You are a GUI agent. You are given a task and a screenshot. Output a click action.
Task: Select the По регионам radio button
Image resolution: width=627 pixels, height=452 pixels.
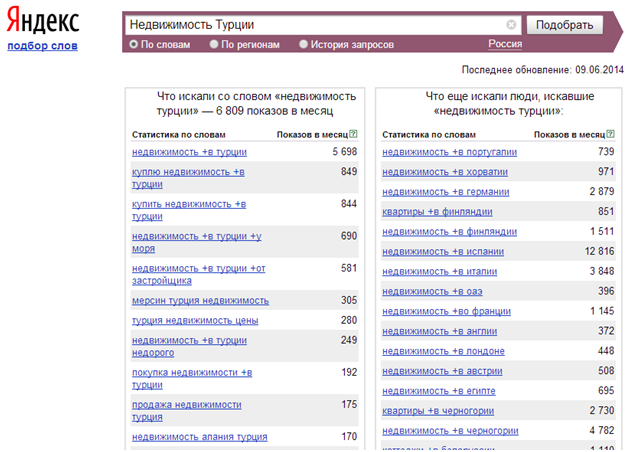pyautogui.click(x=214, y=44)
